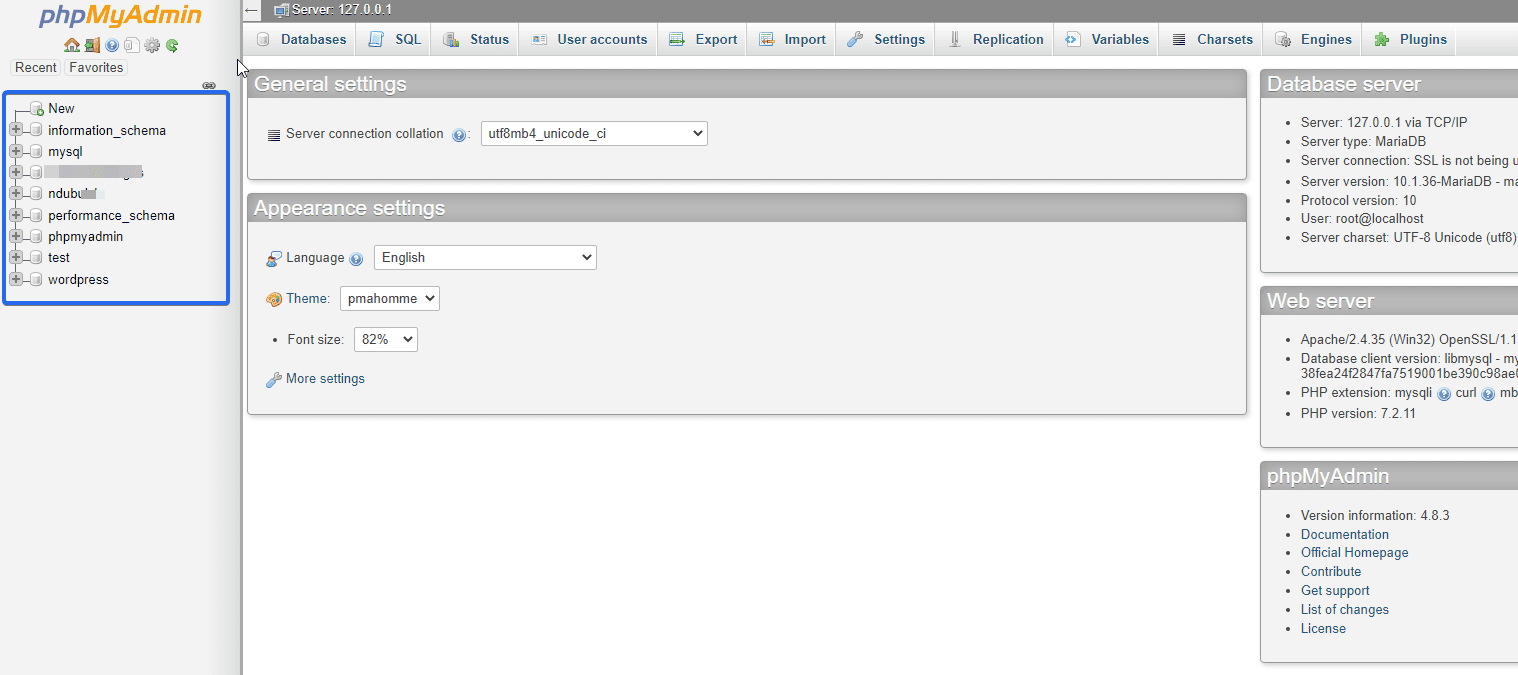Image resolution: width=1518 pixels, height=675 pixels.
Task: Click the chain link icon above database tree
Action: [209, 85]
